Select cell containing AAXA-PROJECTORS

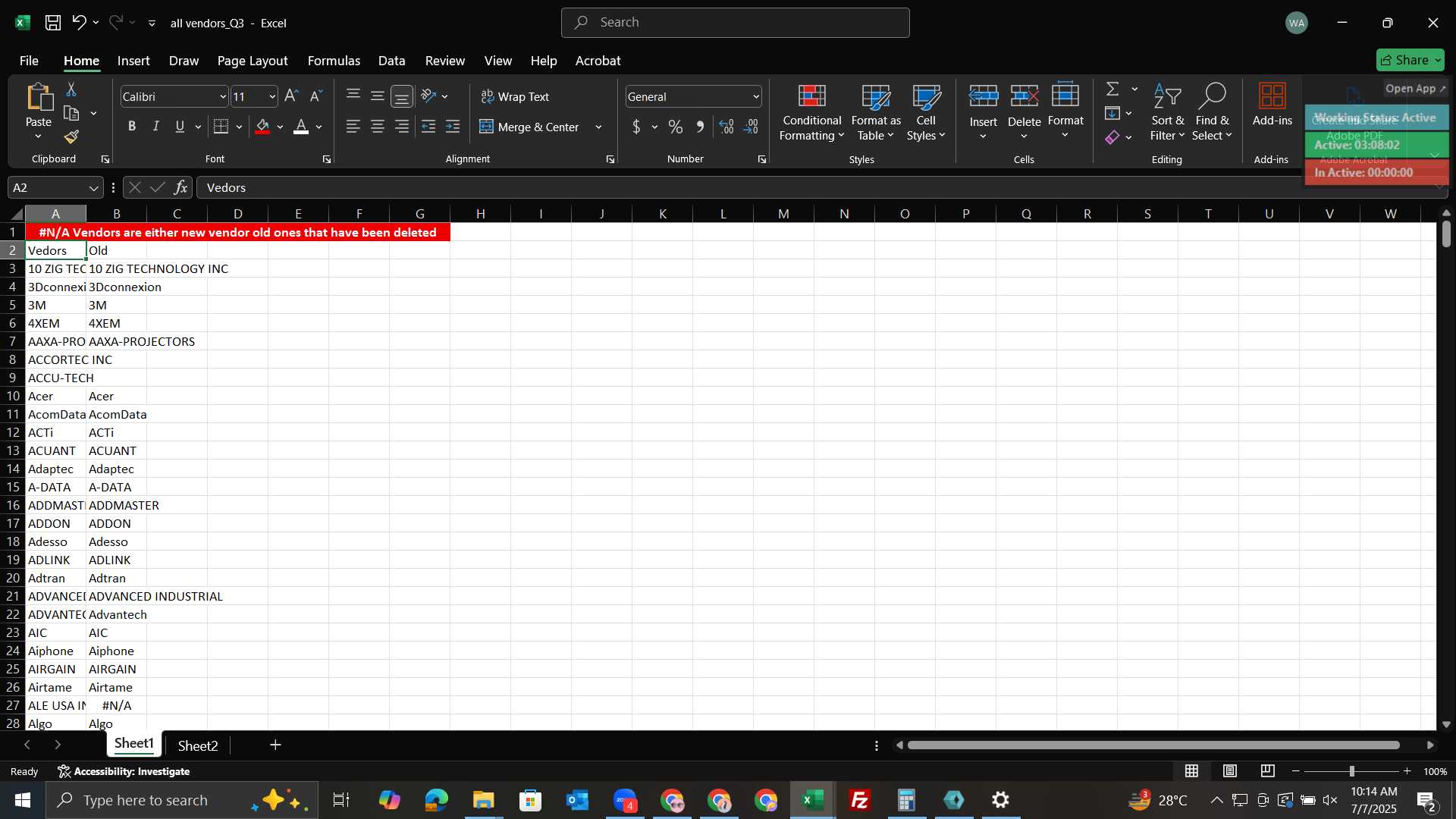click(117, 341)
